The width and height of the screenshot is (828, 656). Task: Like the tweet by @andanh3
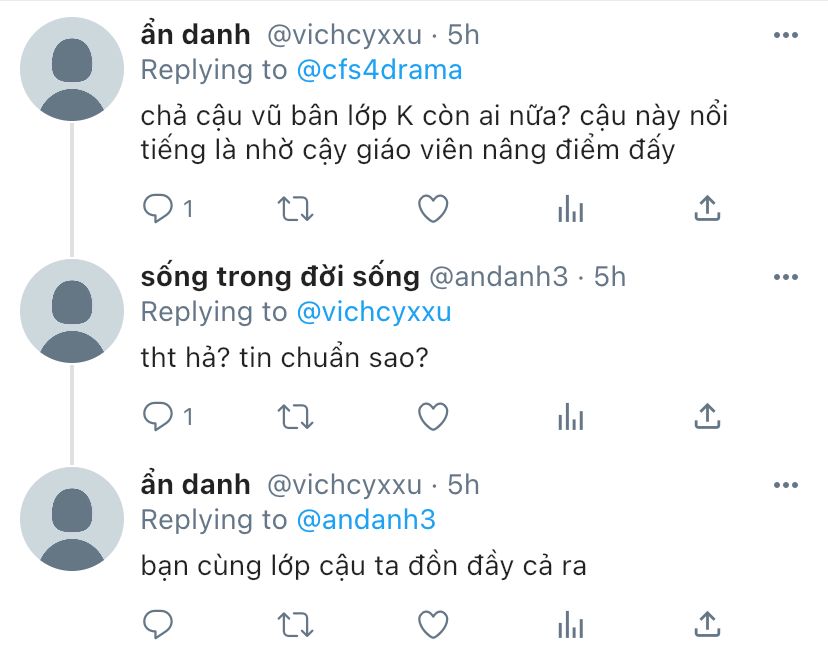point(433,416)
